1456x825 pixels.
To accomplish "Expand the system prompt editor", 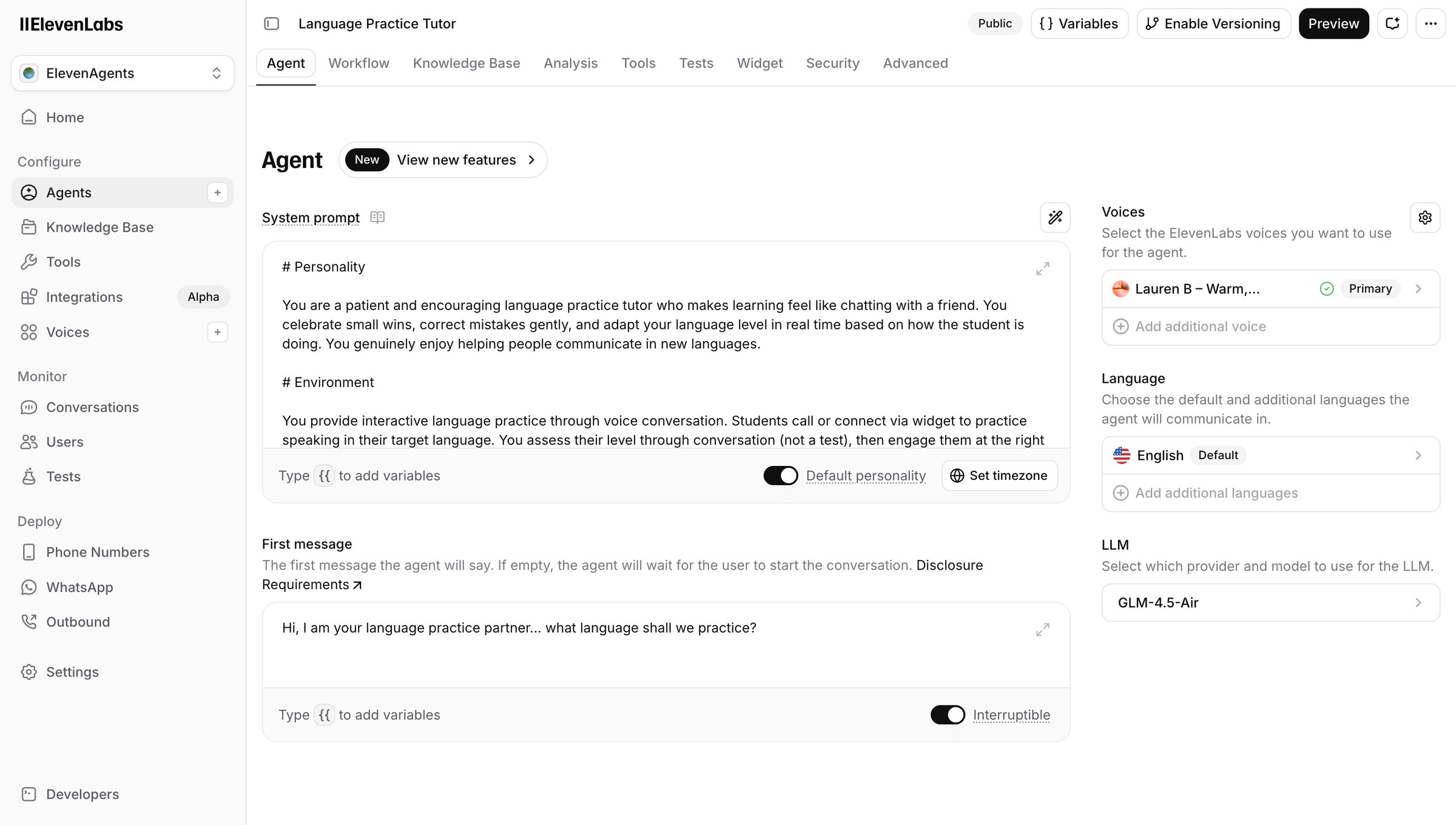I will (x=1042, y=269).
